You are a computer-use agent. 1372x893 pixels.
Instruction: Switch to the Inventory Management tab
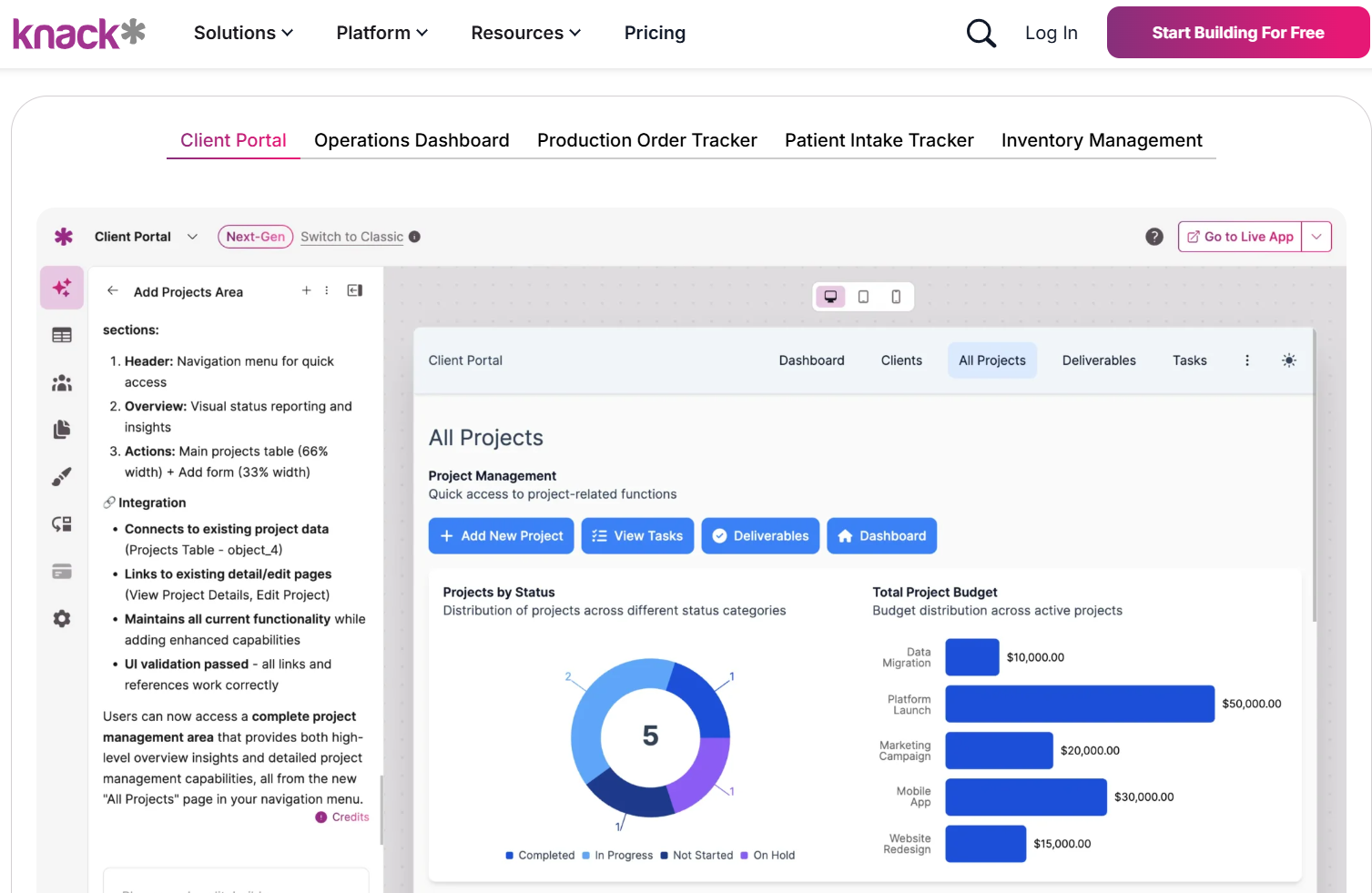1102,140
